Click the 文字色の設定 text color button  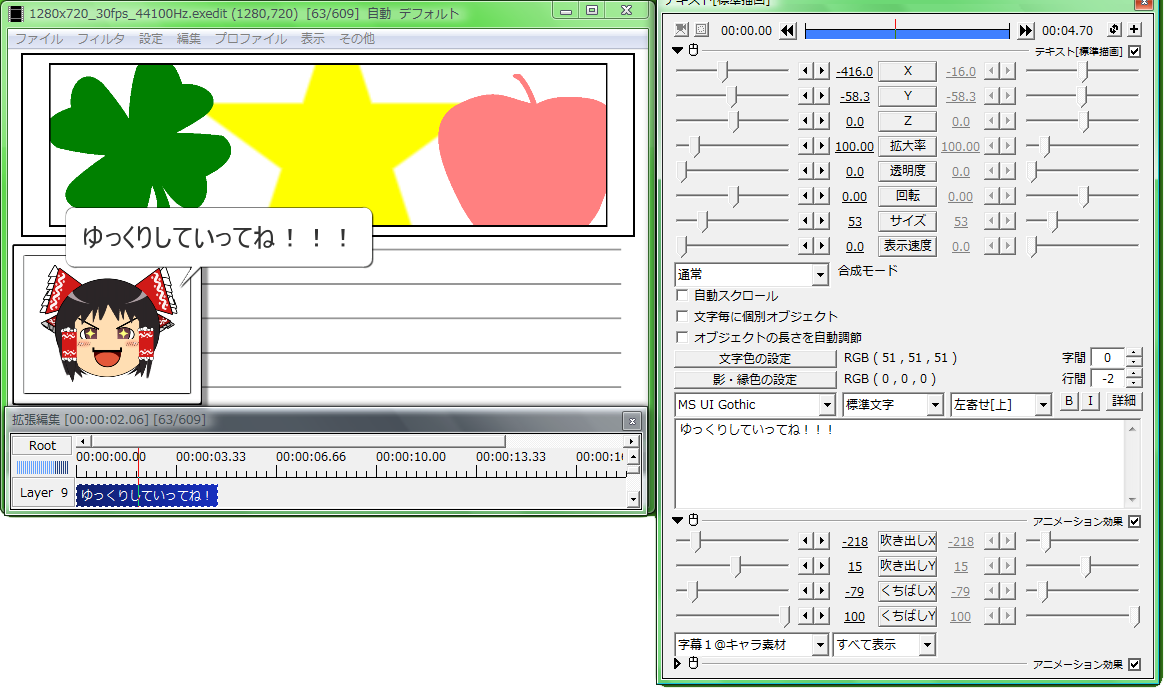pyautogui.click(x=755, y=358)
